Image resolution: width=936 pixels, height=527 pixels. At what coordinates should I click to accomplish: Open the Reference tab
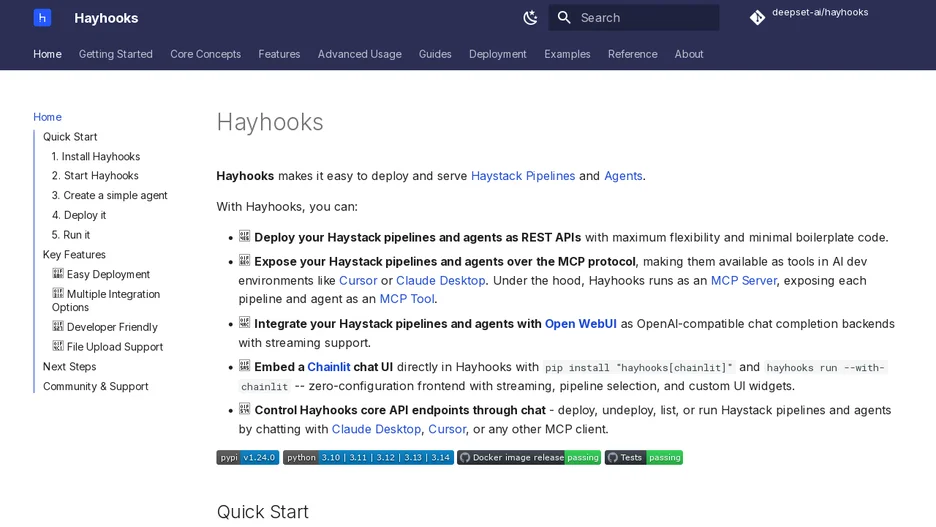click(633, 54)
